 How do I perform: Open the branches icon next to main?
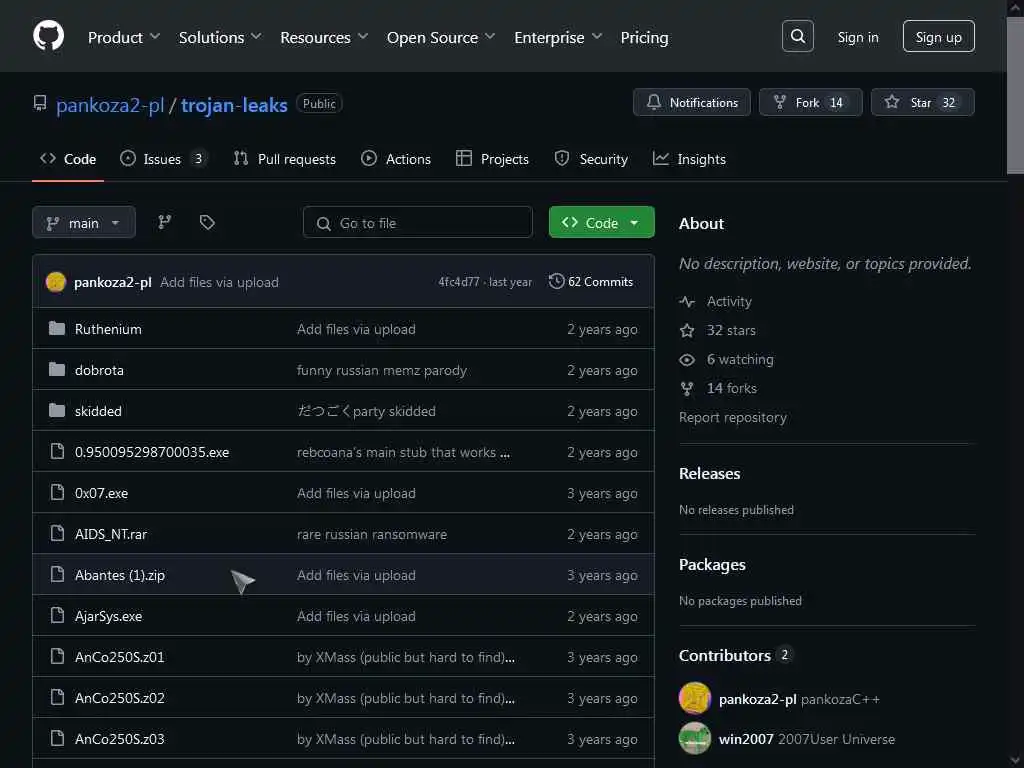(x=165, y=222)
